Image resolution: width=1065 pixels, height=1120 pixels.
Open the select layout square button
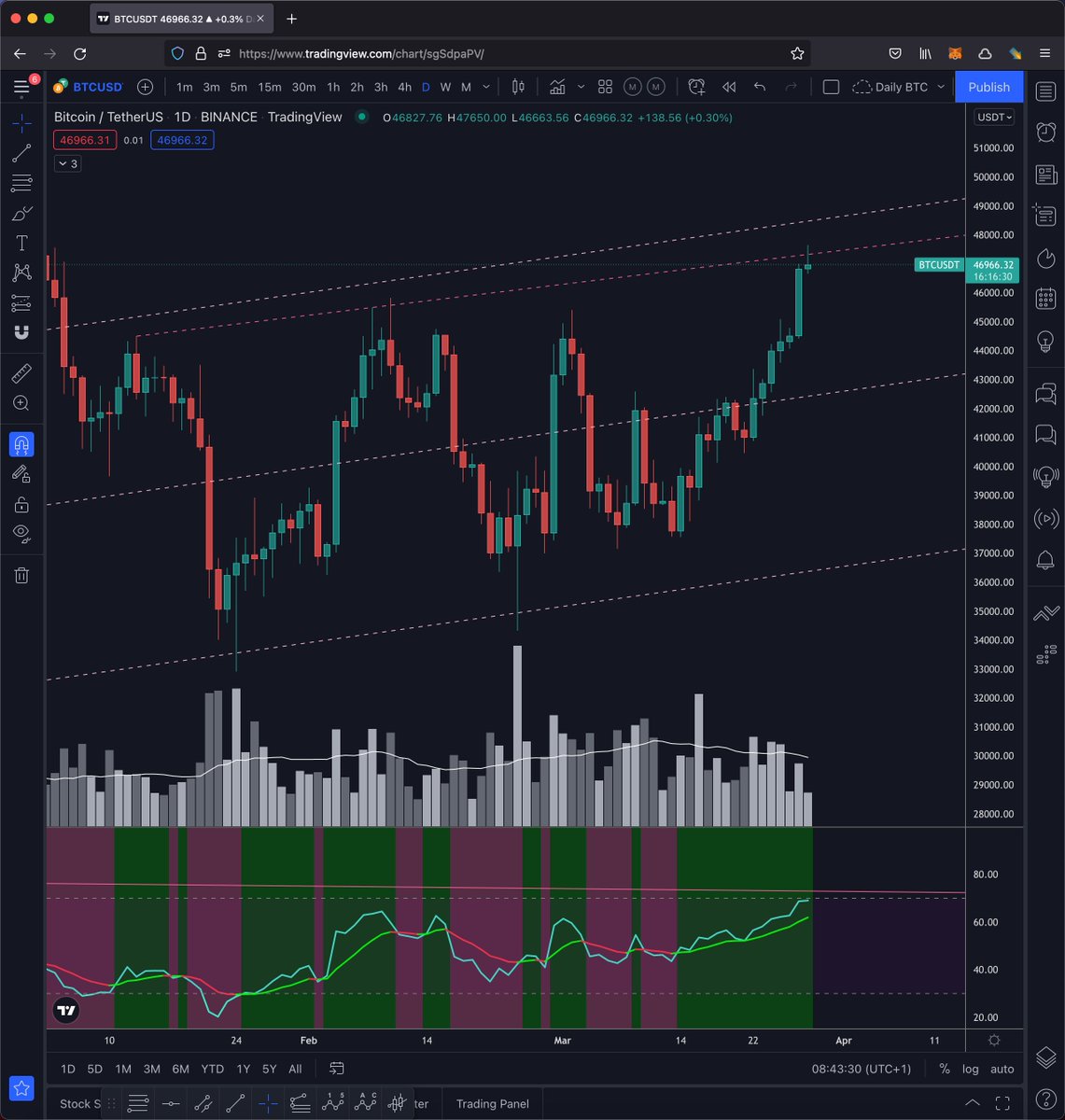(831, 87)
